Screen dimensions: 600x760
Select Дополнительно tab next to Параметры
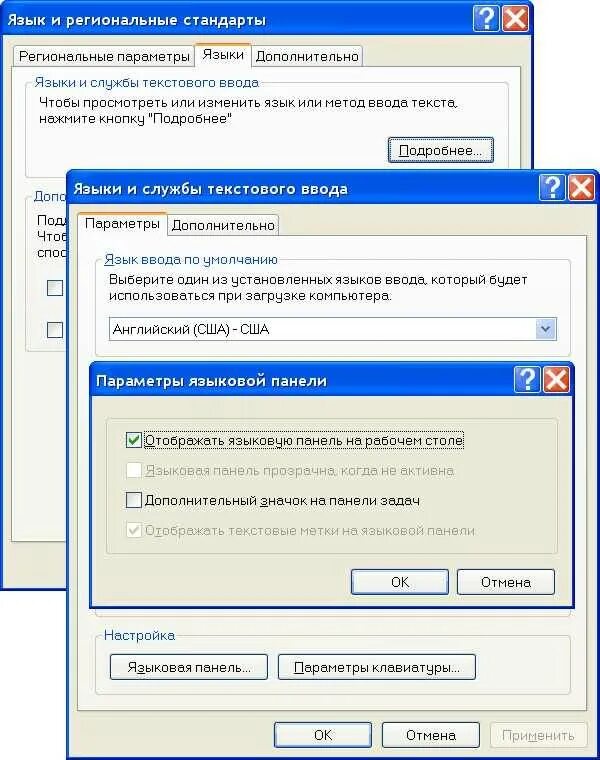coord(223,225)
